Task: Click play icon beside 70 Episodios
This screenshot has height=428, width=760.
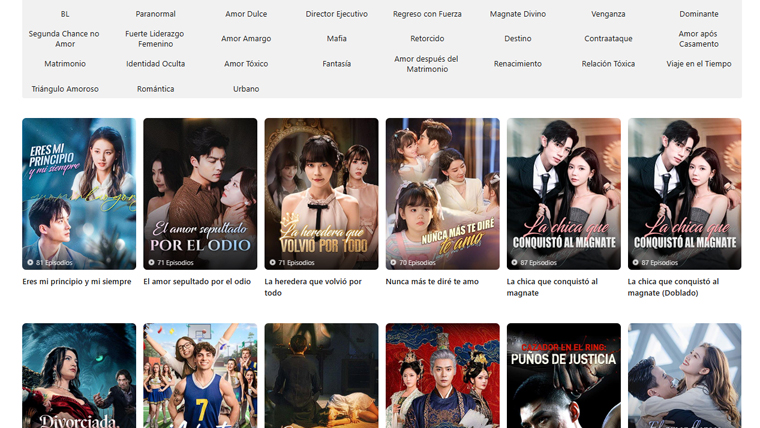Action: 394,263
